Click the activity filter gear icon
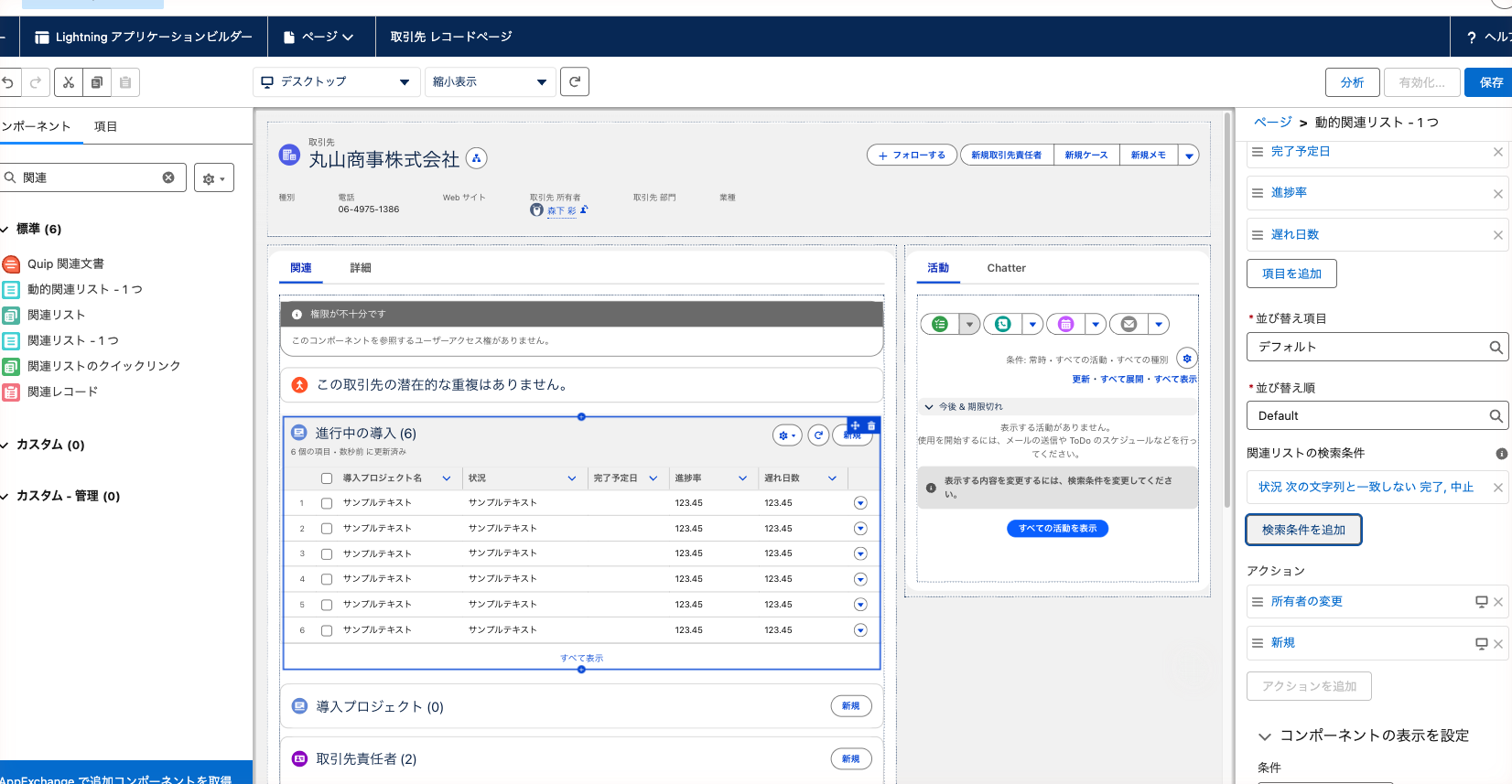 click(x=1187, y=359)
